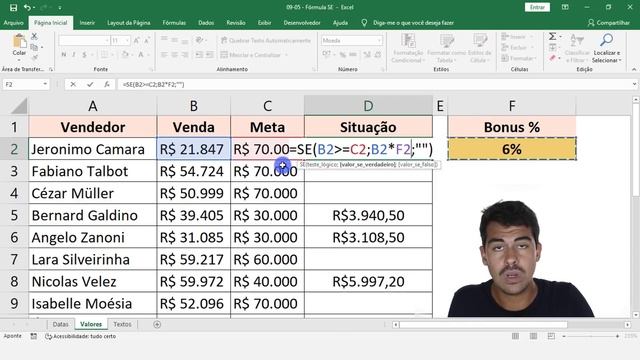Open Colar paste options dropdown arrow
The width and height of the screenshot is (640, 360).
tap(19, 60)
